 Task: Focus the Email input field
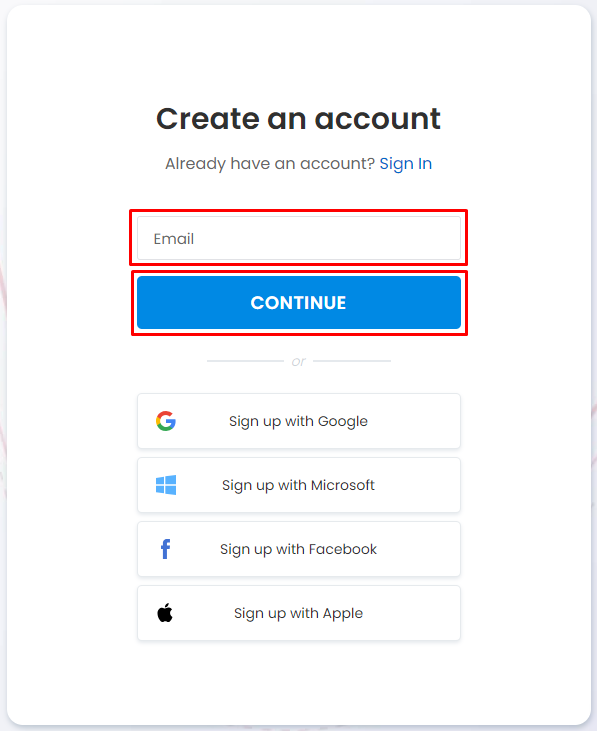[x=299, y=238]
